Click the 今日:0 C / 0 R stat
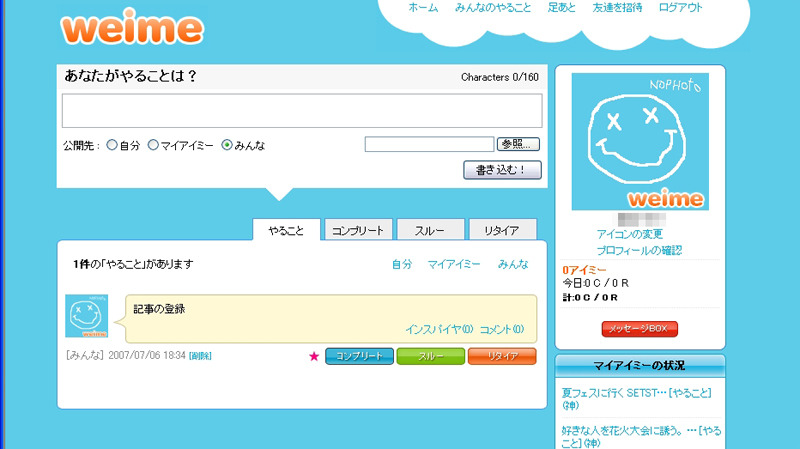 click(596, 283)
